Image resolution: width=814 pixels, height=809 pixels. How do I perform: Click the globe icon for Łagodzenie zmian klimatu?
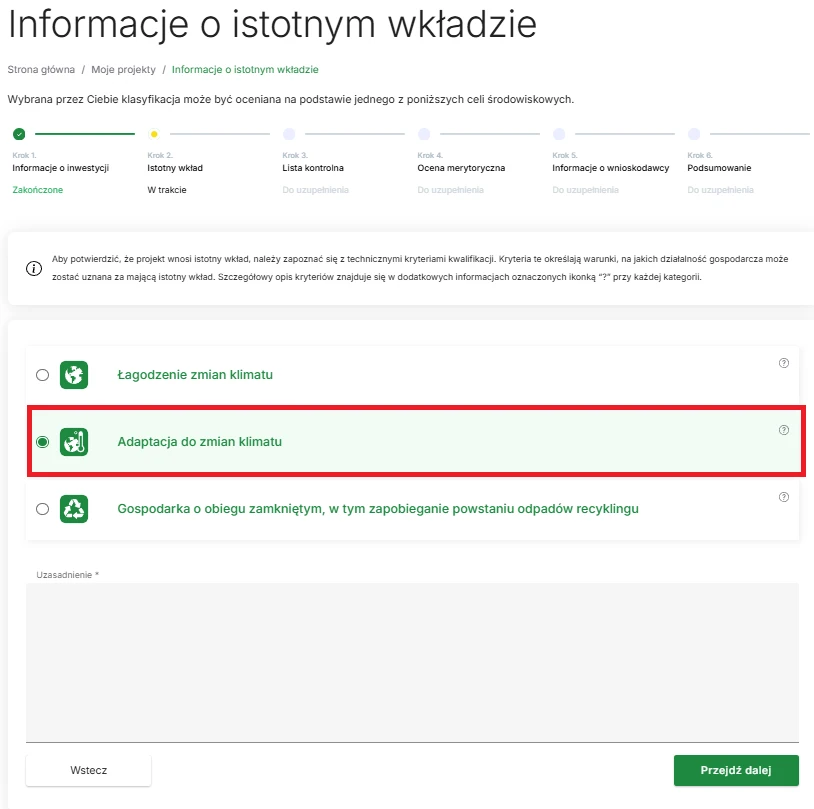pos(74,375)
